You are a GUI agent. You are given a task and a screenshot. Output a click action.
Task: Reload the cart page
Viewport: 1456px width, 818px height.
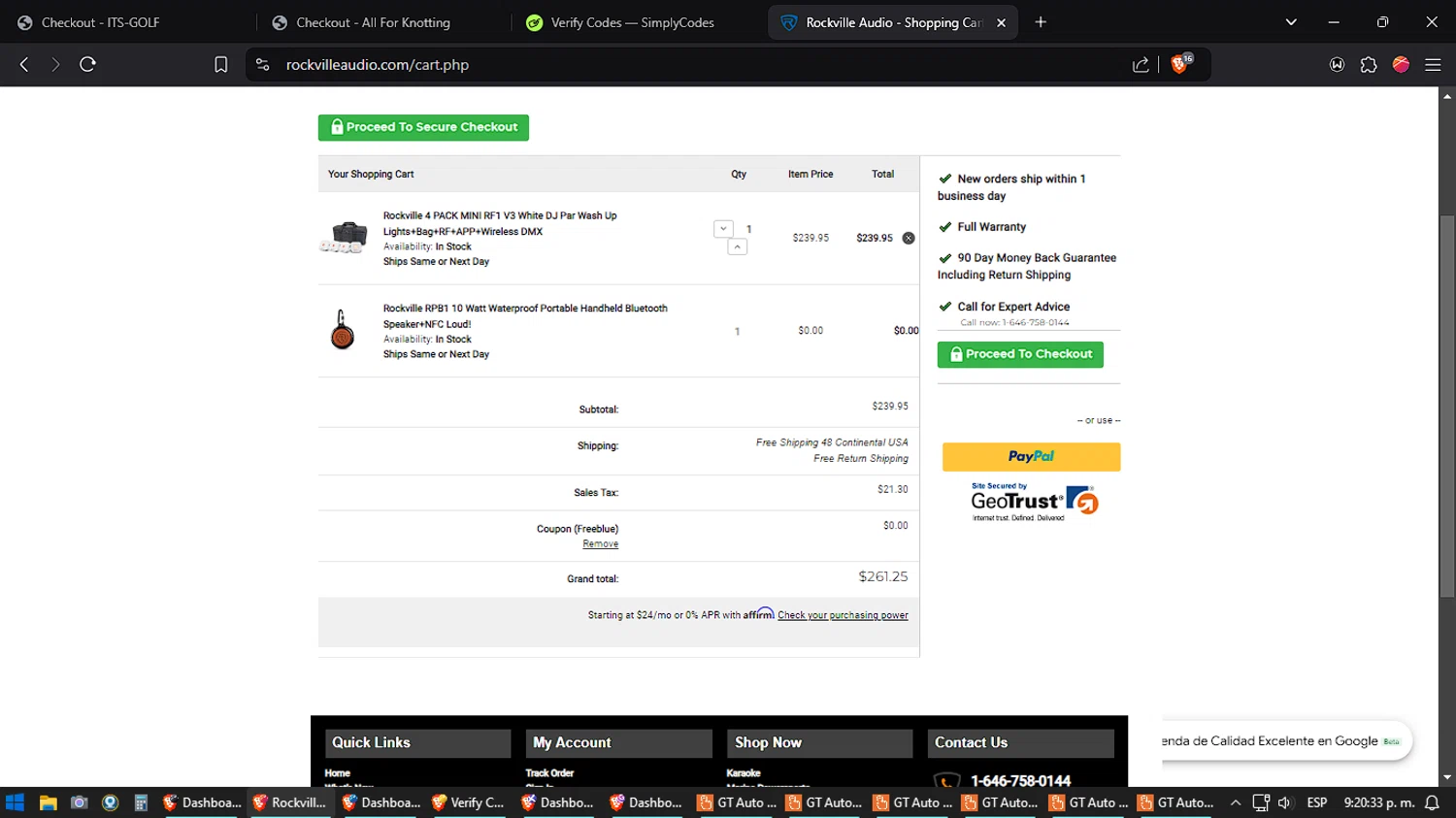(x=87, y=65)
